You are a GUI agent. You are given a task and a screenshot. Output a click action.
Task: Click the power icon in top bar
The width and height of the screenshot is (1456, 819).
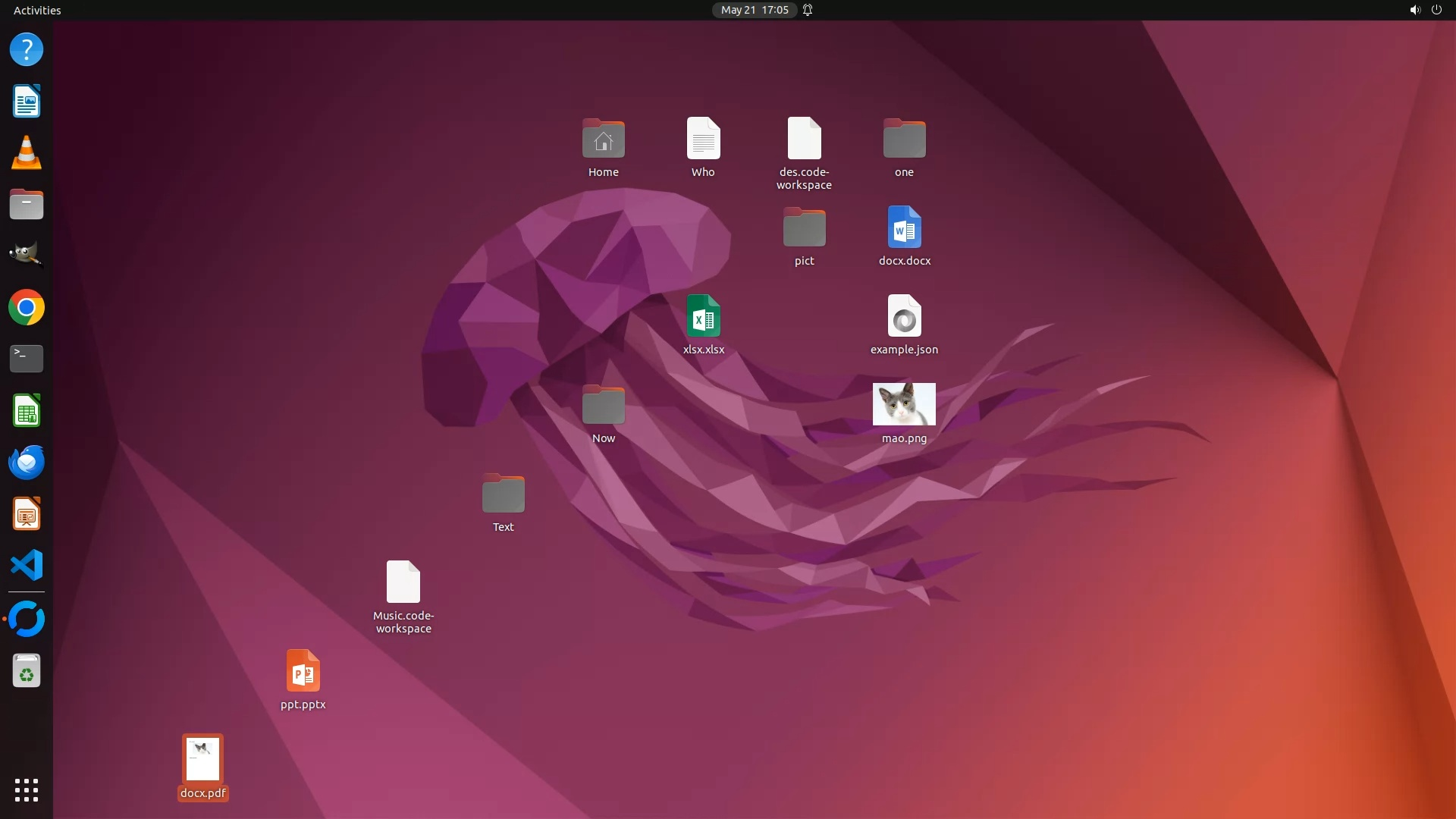tap(1436, 10)
